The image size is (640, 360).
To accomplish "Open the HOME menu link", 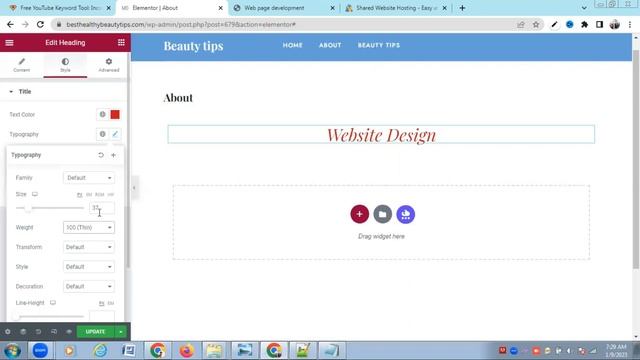I will point(293,45).
